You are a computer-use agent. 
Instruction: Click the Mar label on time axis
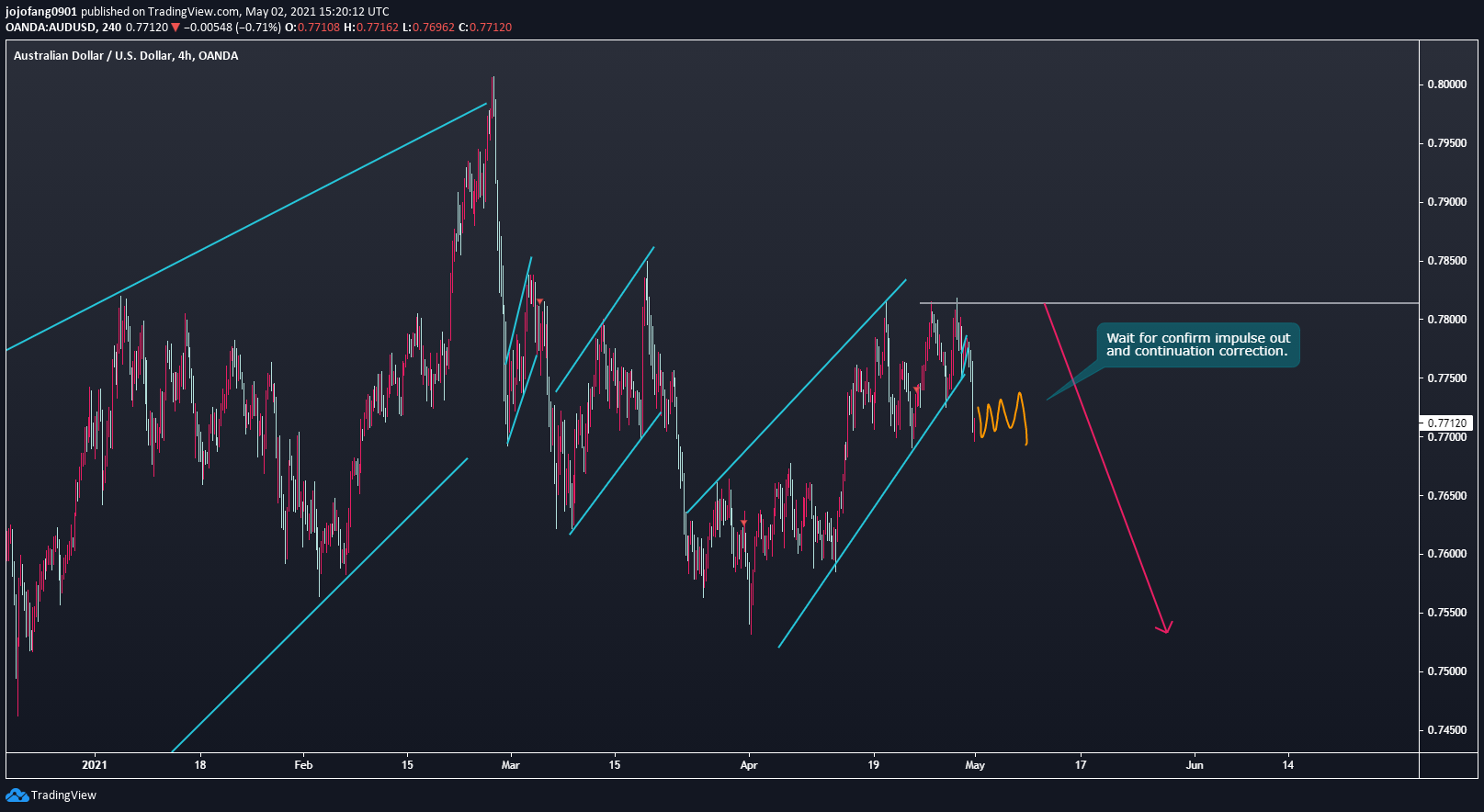(511, 765)
